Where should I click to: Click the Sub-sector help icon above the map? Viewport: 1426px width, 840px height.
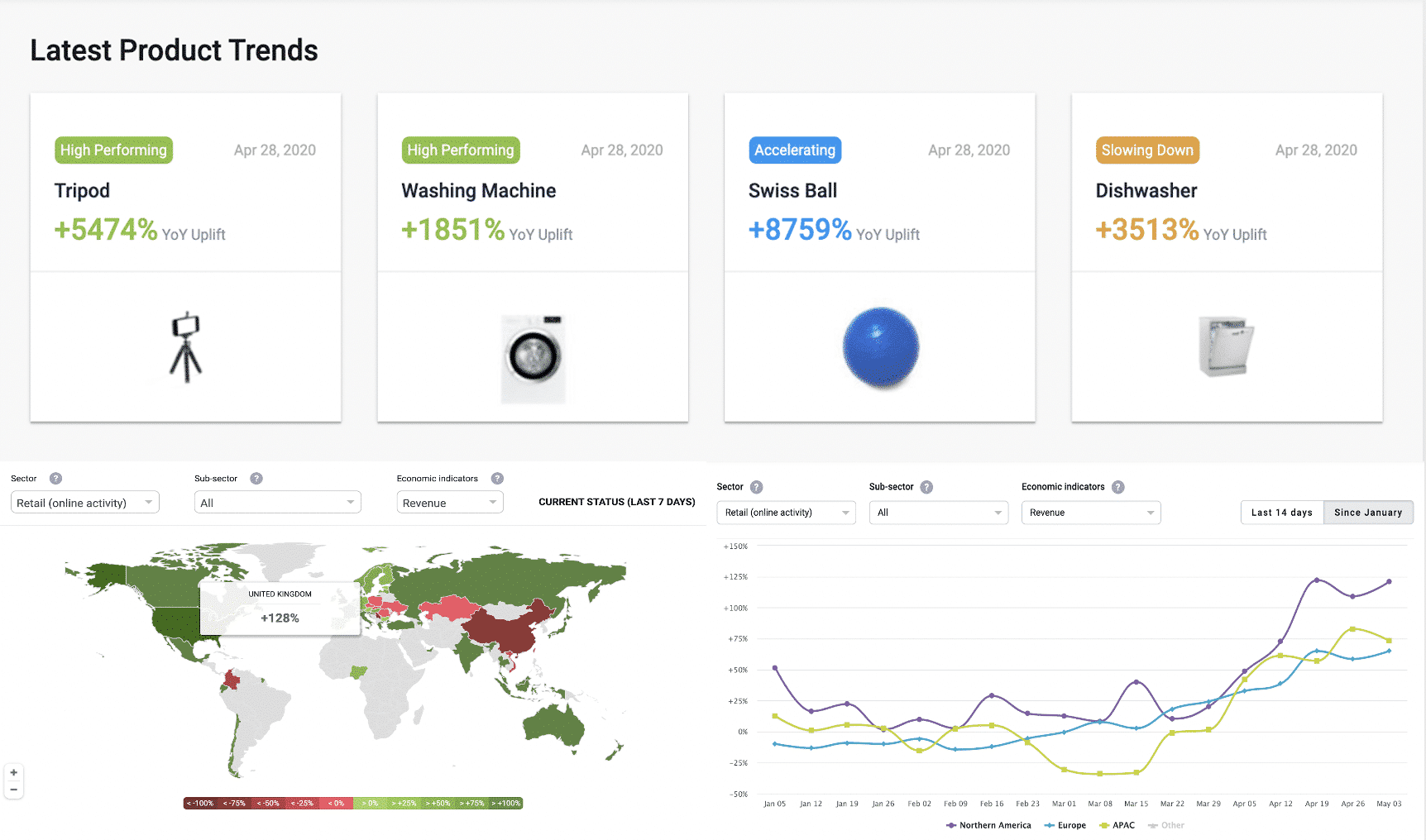tap(256, 479)
